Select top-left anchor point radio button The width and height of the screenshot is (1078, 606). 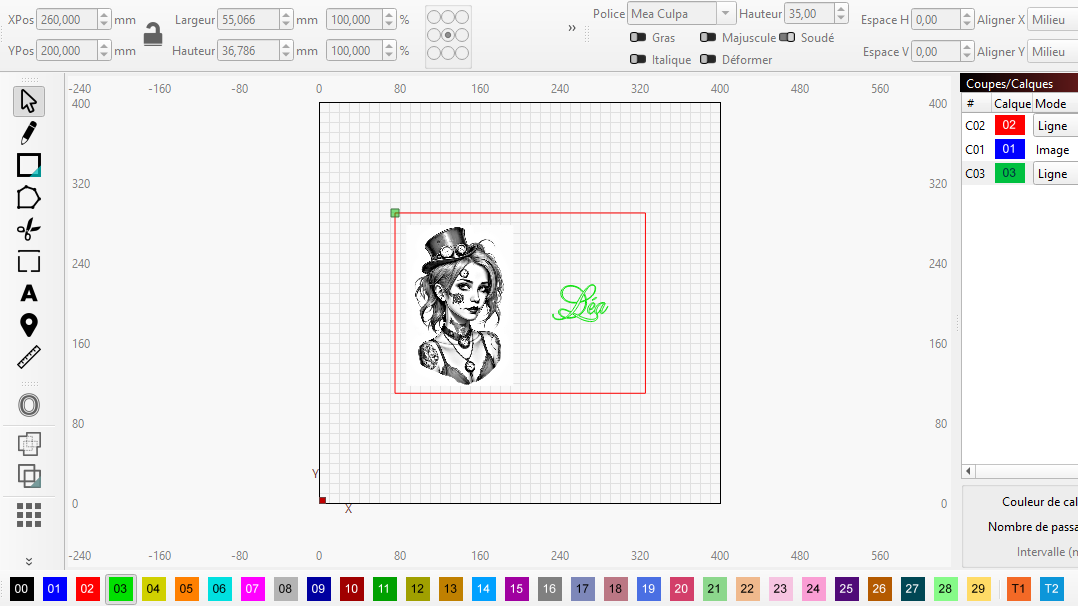(x=433, y=17)
